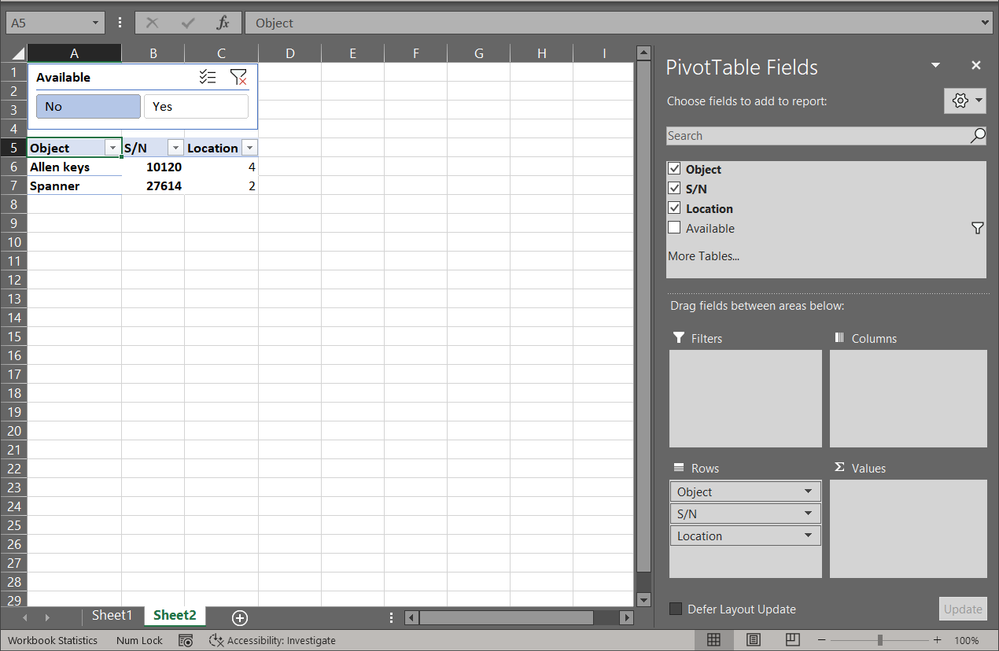This screenshot has height=651, width=999.
Task: Zoom out with the minus button
Action: tap(821, 640)
